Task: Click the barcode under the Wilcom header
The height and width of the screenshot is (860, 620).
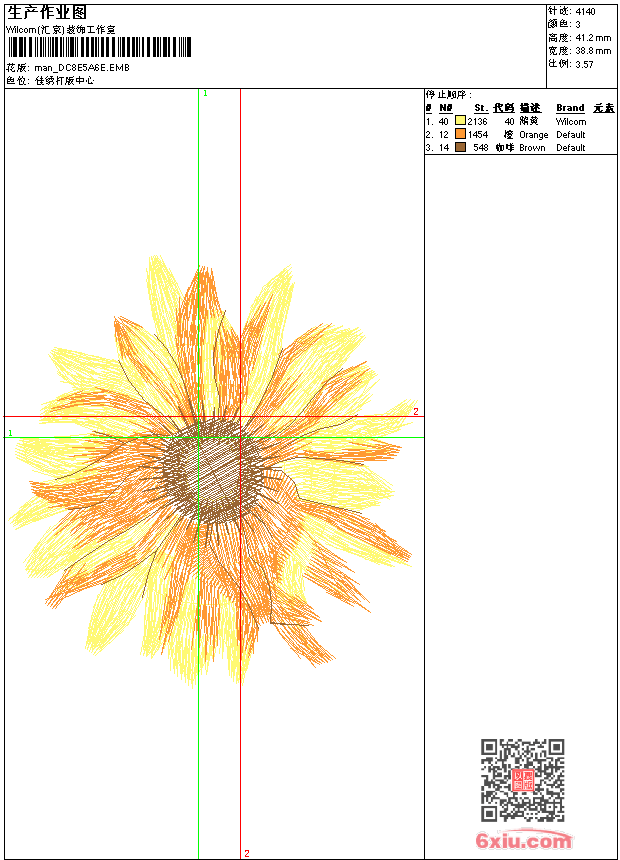Action: [x=99, y=47]
